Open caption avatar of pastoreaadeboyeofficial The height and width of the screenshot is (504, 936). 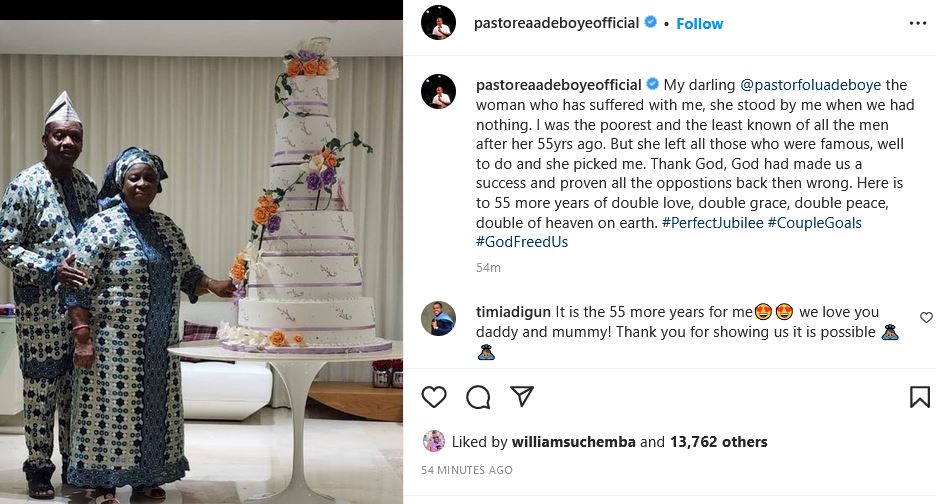click(438, 91)
